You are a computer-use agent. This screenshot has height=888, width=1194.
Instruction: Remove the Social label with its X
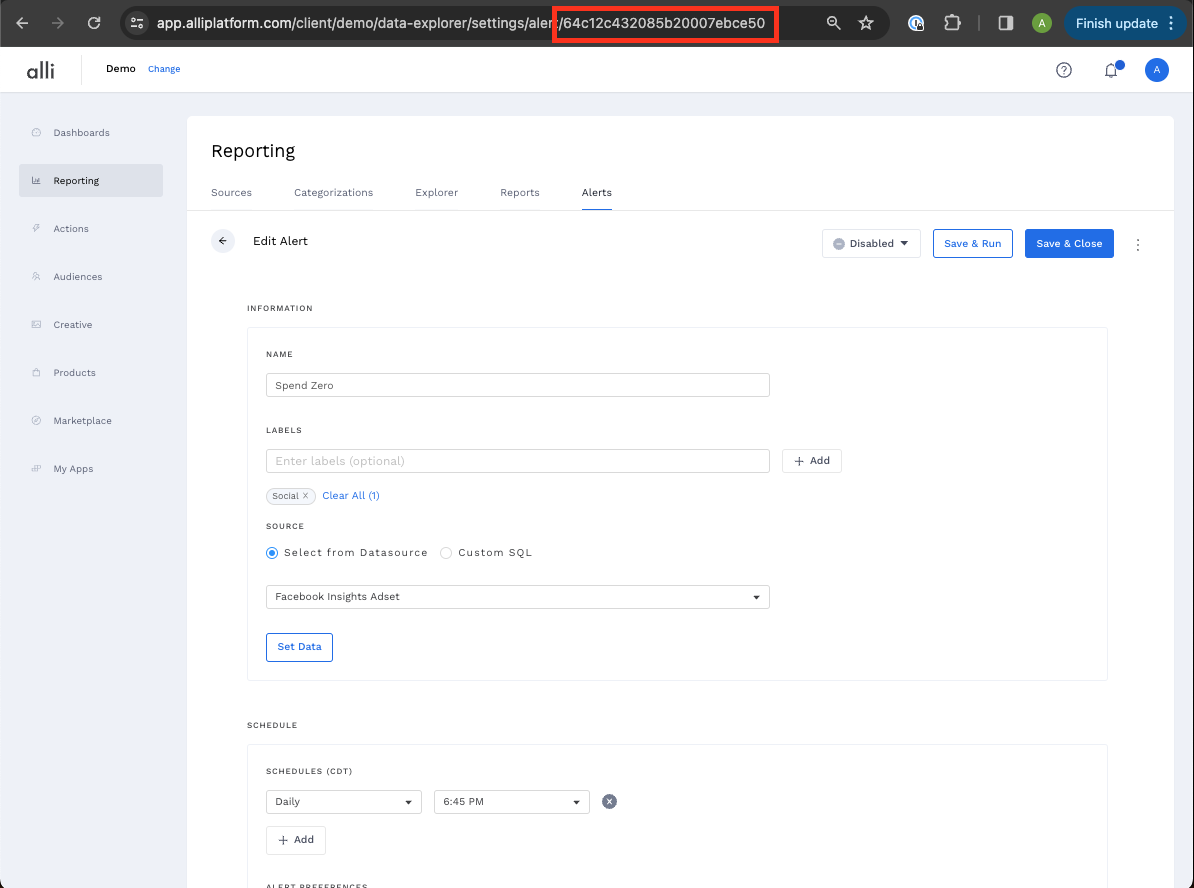point(305,496)
